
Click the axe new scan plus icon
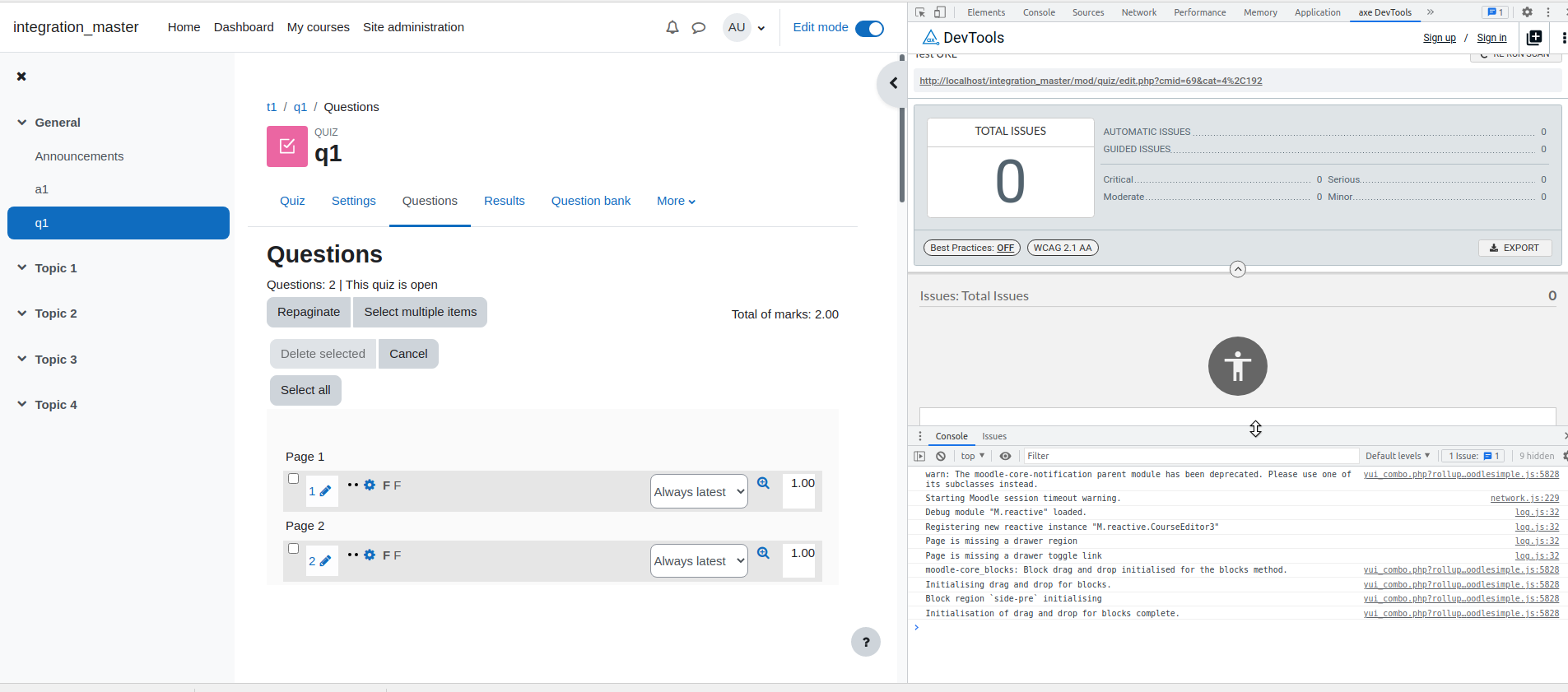pyautogui.click(x=1534, y=38)
